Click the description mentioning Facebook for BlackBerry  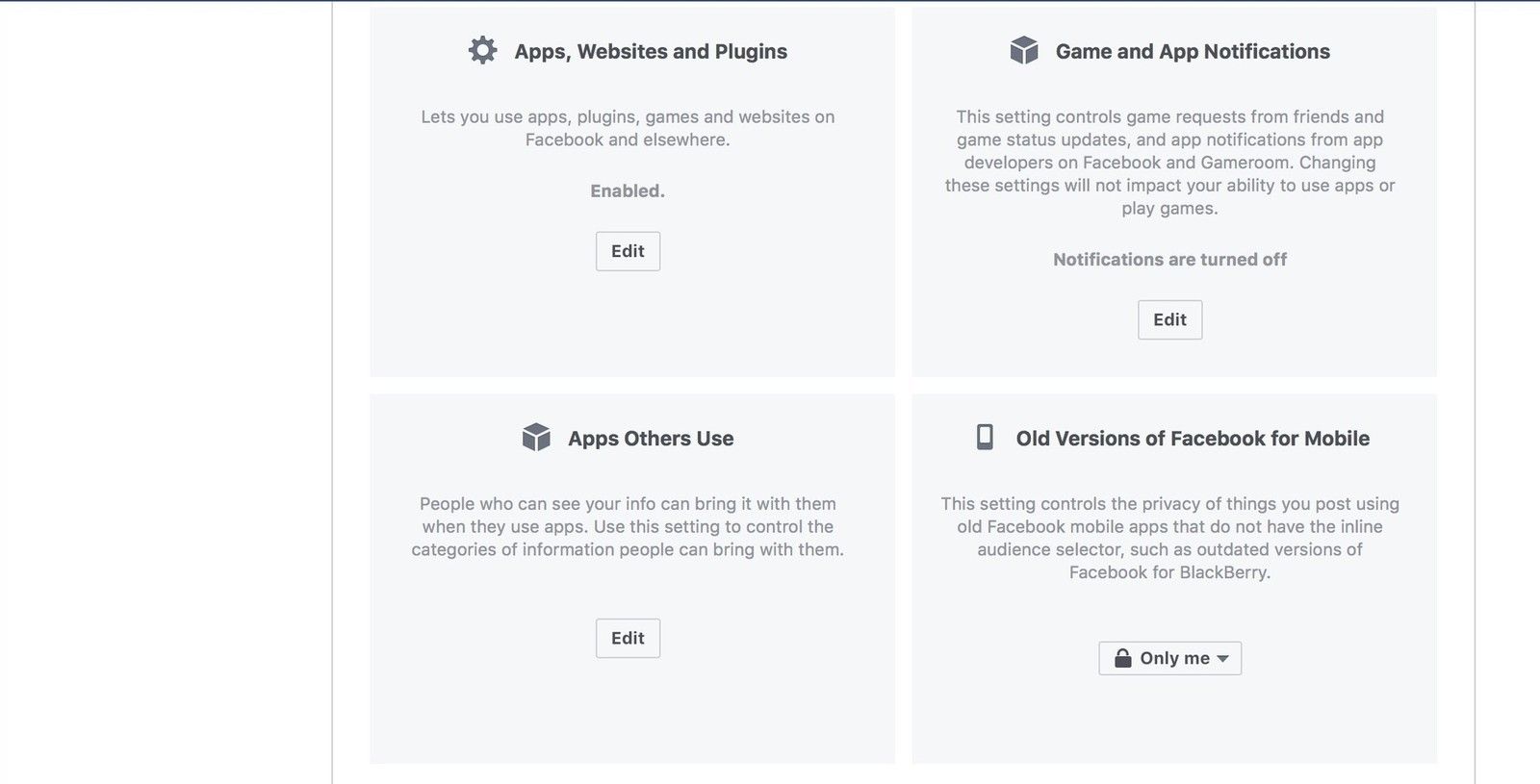pyautogui.click(x=1169, y=538)
